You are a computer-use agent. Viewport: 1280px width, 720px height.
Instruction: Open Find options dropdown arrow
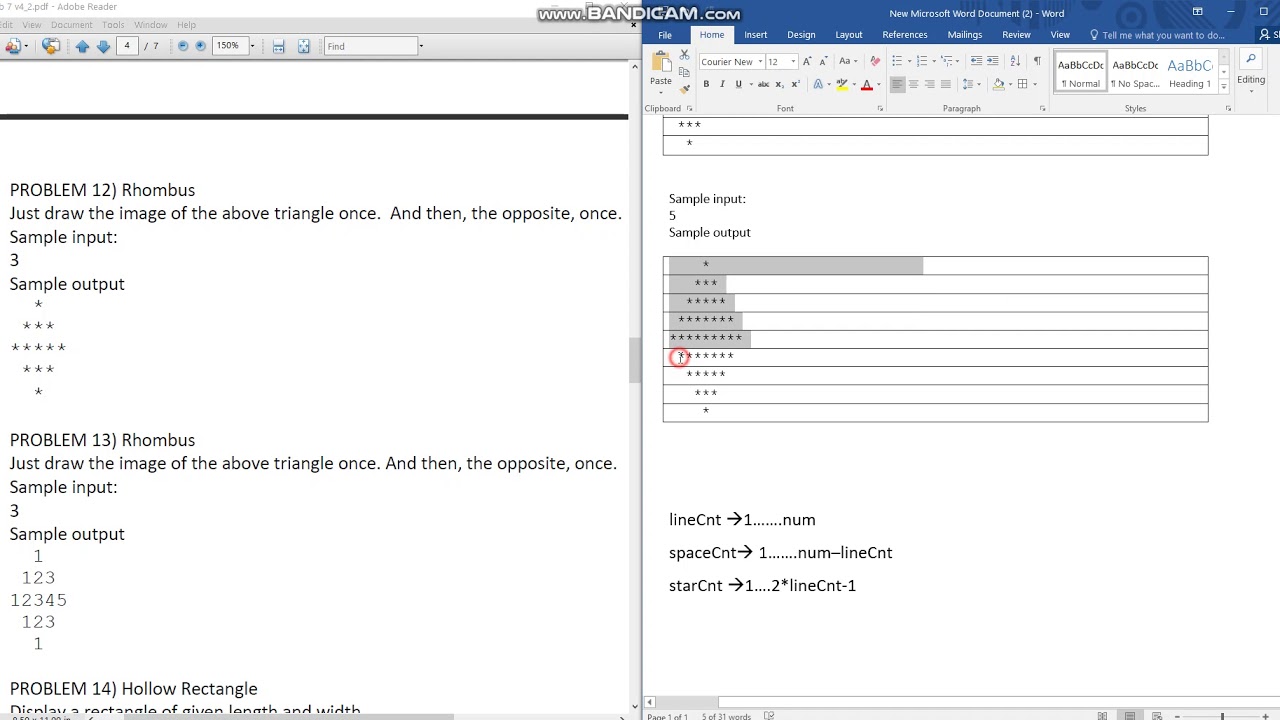(x=421, y=46)
